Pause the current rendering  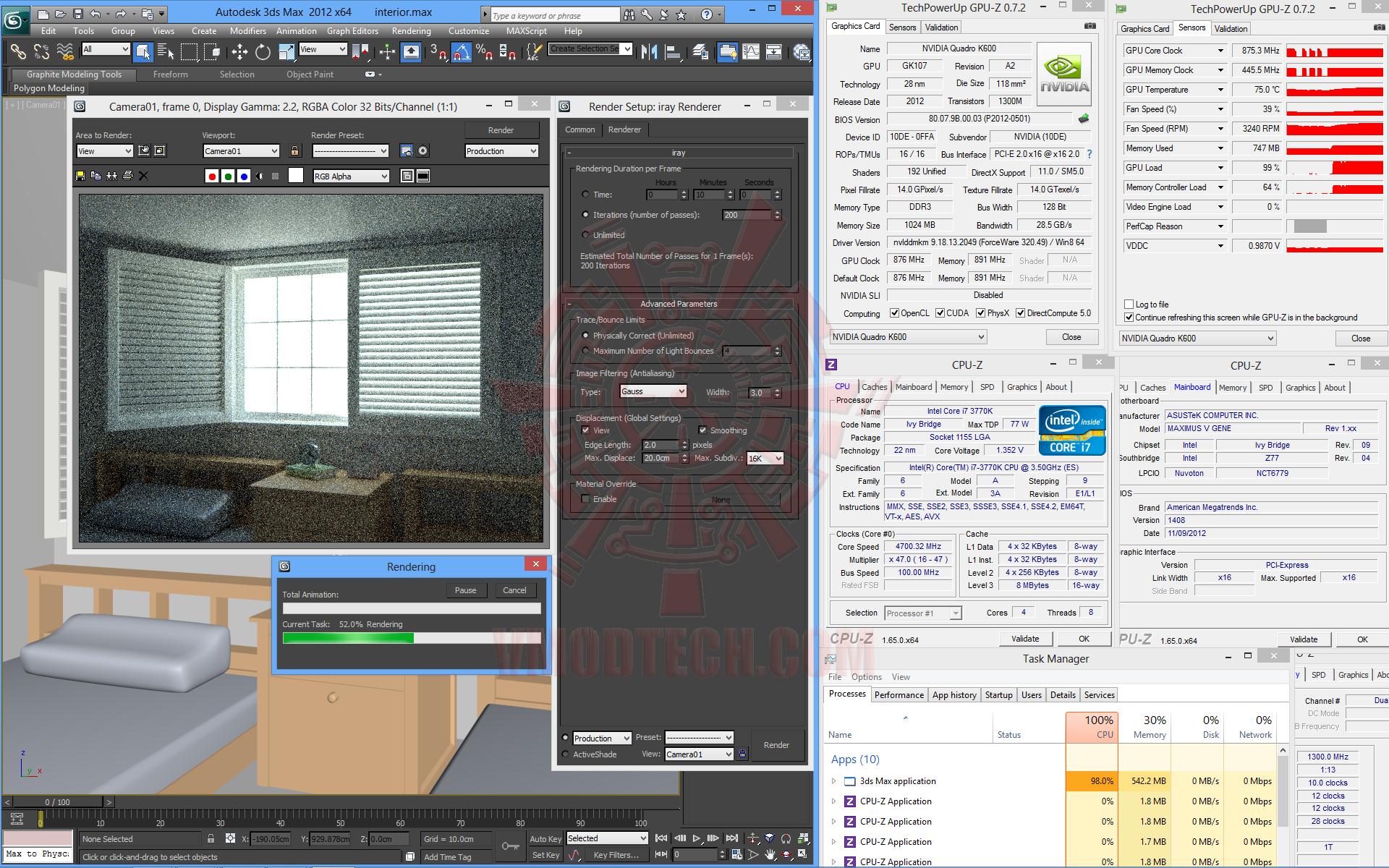point(465,590)
